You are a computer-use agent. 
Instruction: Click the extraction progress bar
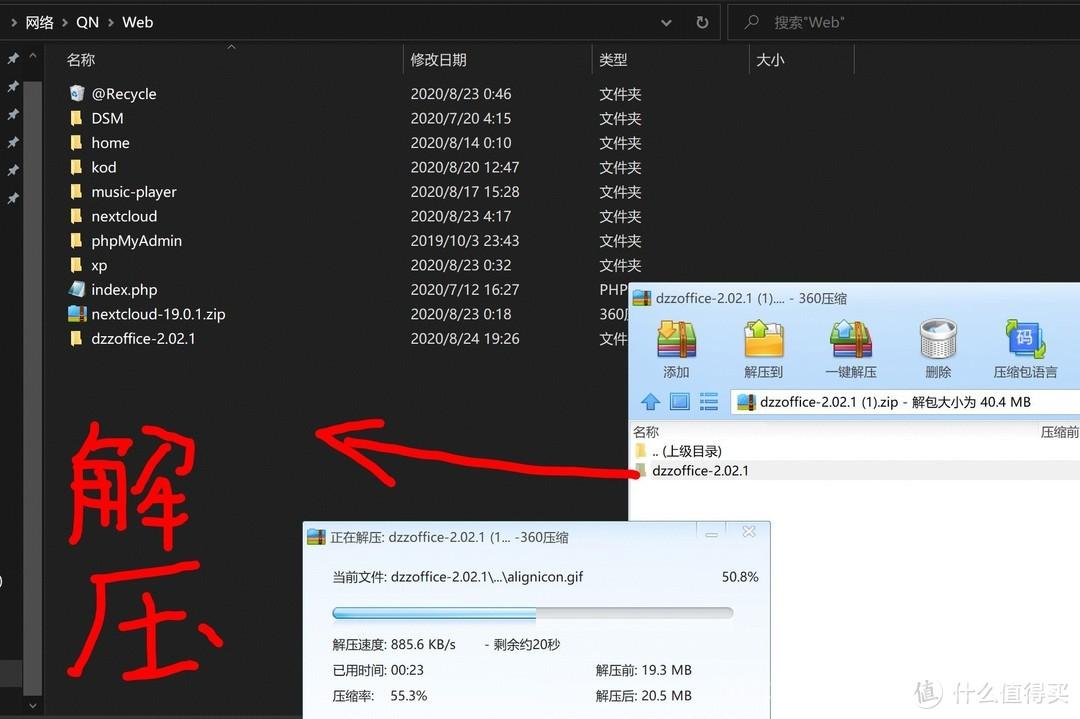[x=532, y=612]
